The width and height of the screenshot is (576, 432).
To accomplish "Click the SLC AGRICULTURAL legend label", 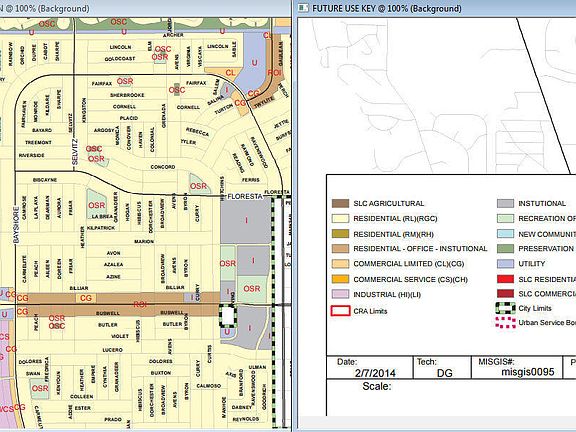I will 389,204.
